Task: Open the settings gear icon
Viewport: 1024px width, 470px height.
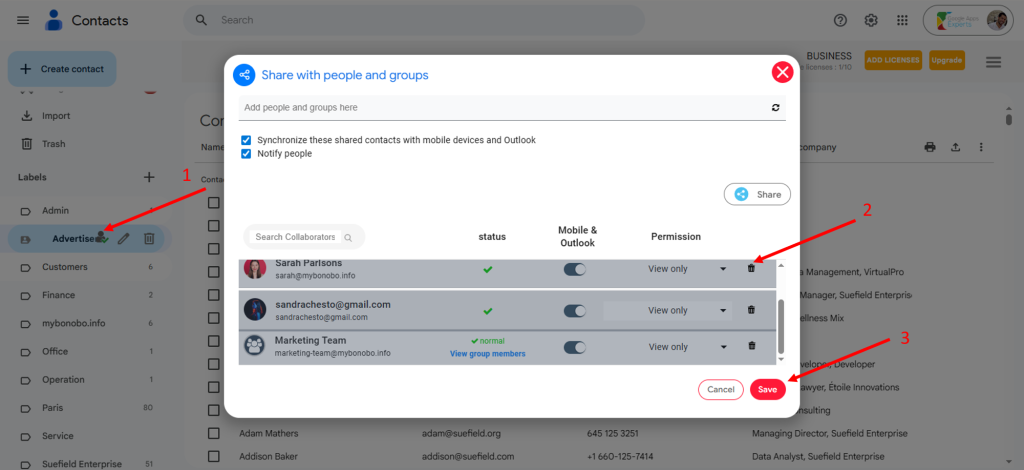Action: click(x=871, y=20)
